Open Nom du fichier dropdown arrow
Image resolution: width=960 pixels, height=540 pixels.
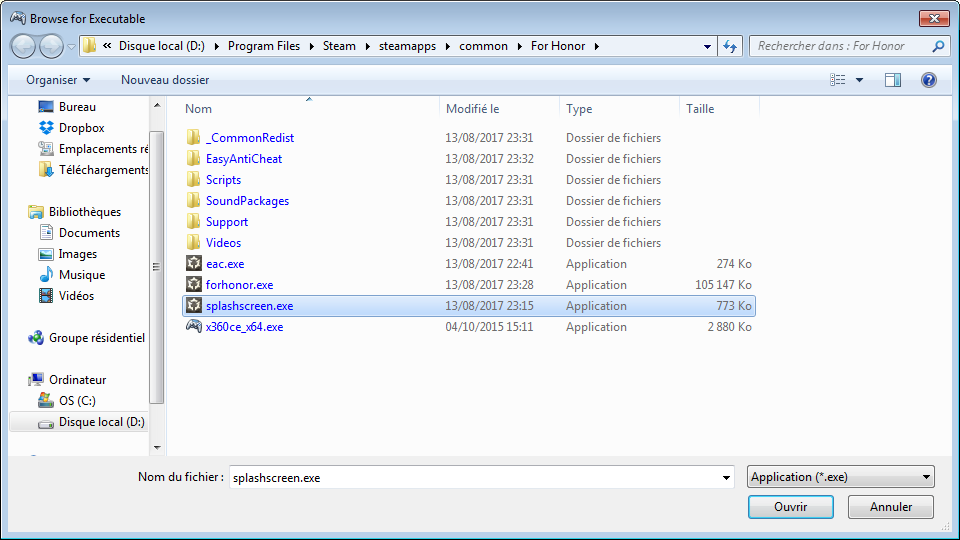(x=726, y=478)
